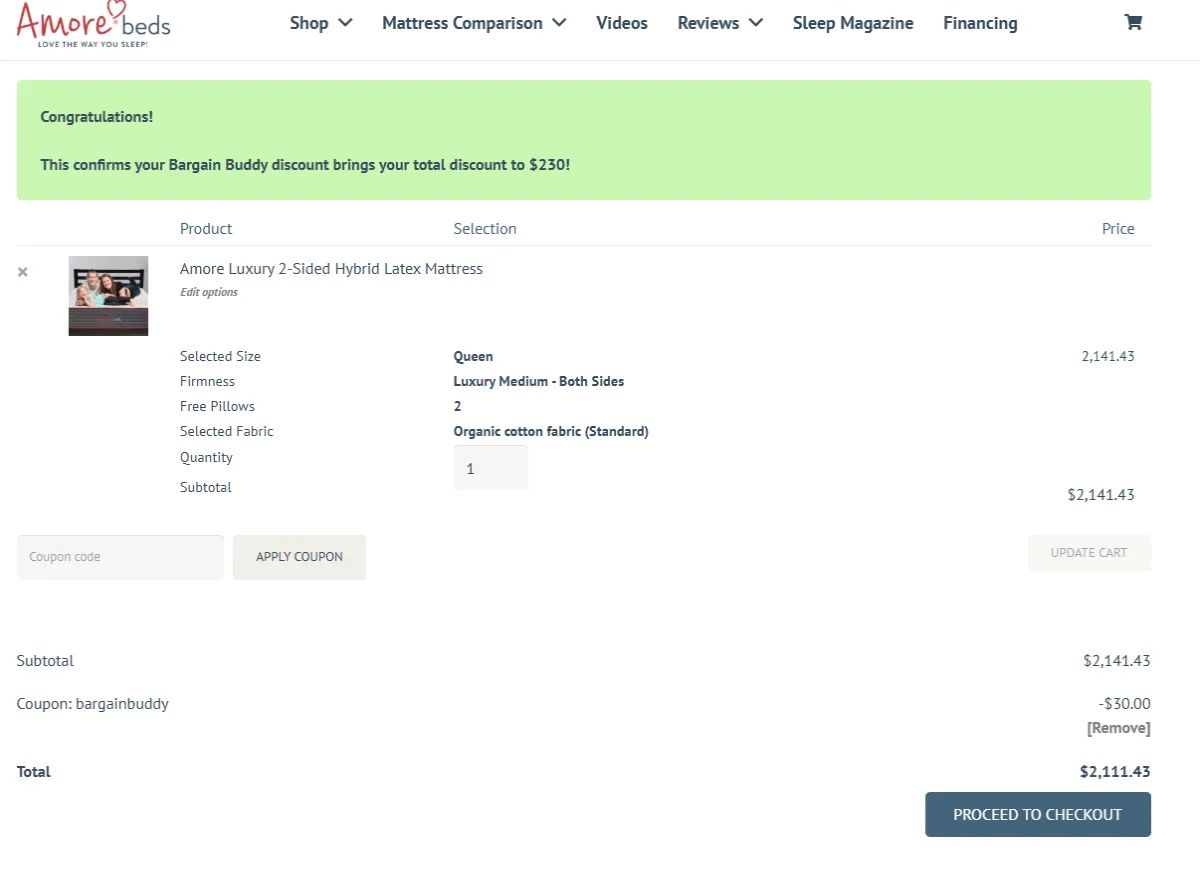Proceed to checkout
This screenshot has height=873, width=1200.
pyautogui.click(x=1037, y=814)
